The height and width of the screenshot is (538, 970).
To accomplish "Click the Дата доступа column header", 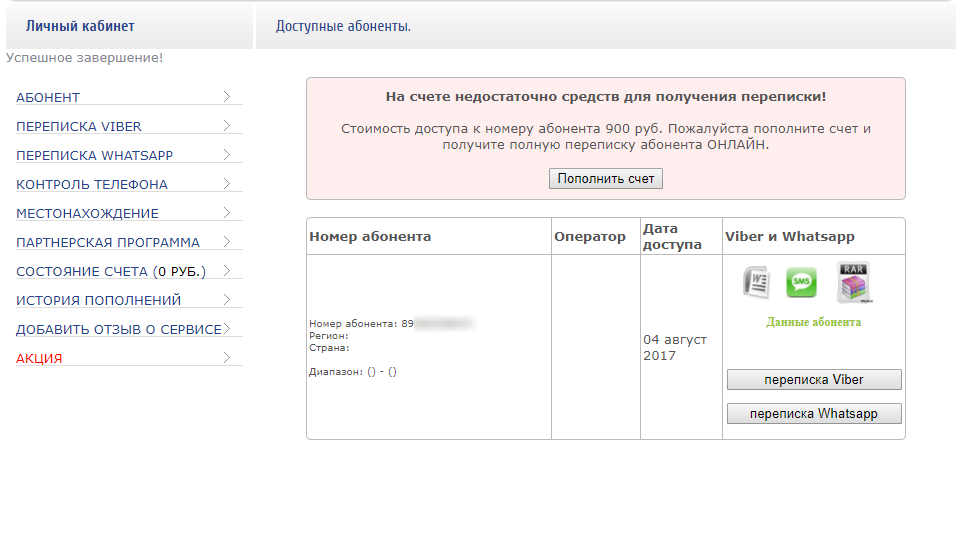I will coord(662,236).
